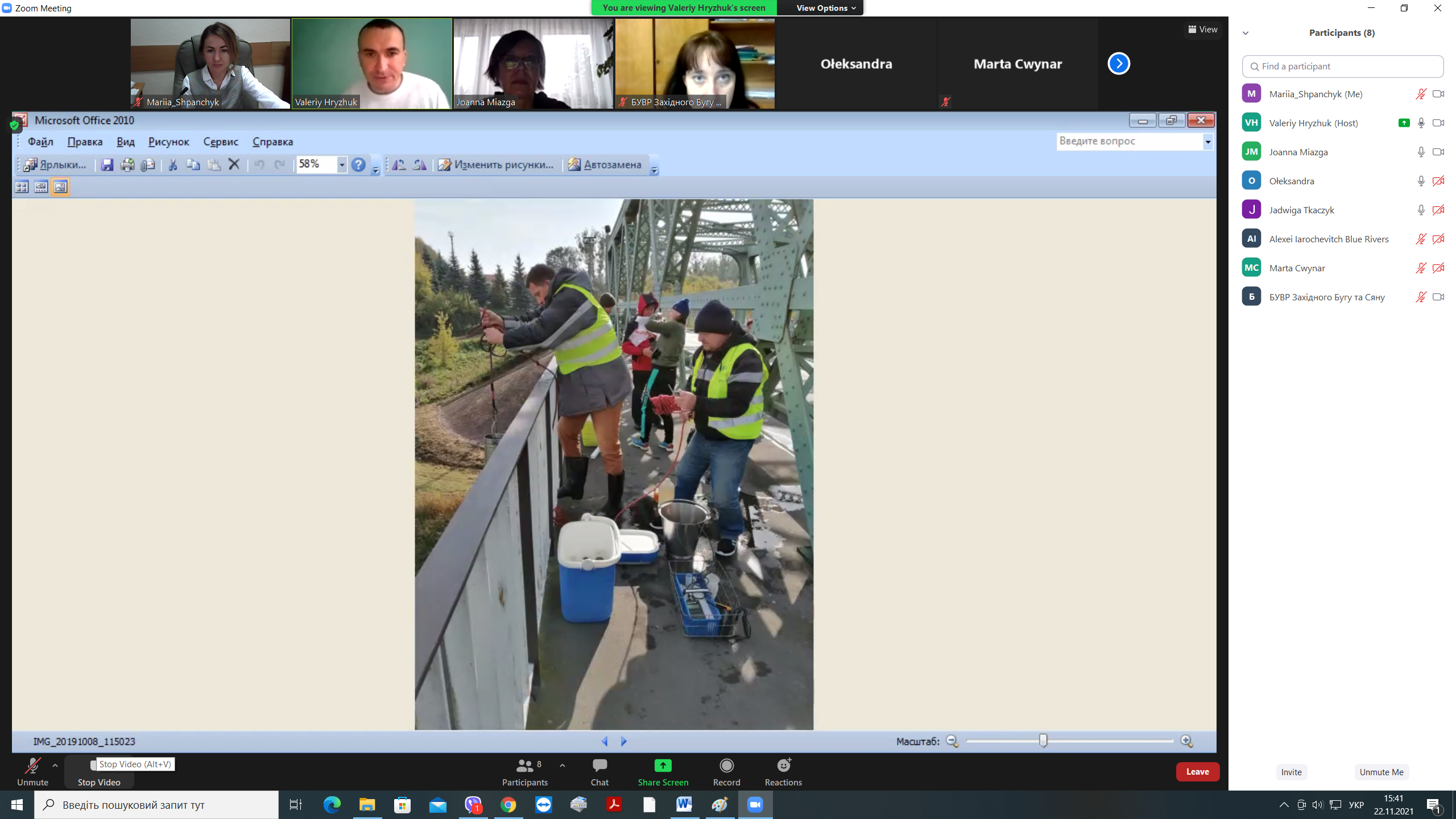Rotate picture right icon
This screenshot has height=819, width=1456.
coord(420,165)
